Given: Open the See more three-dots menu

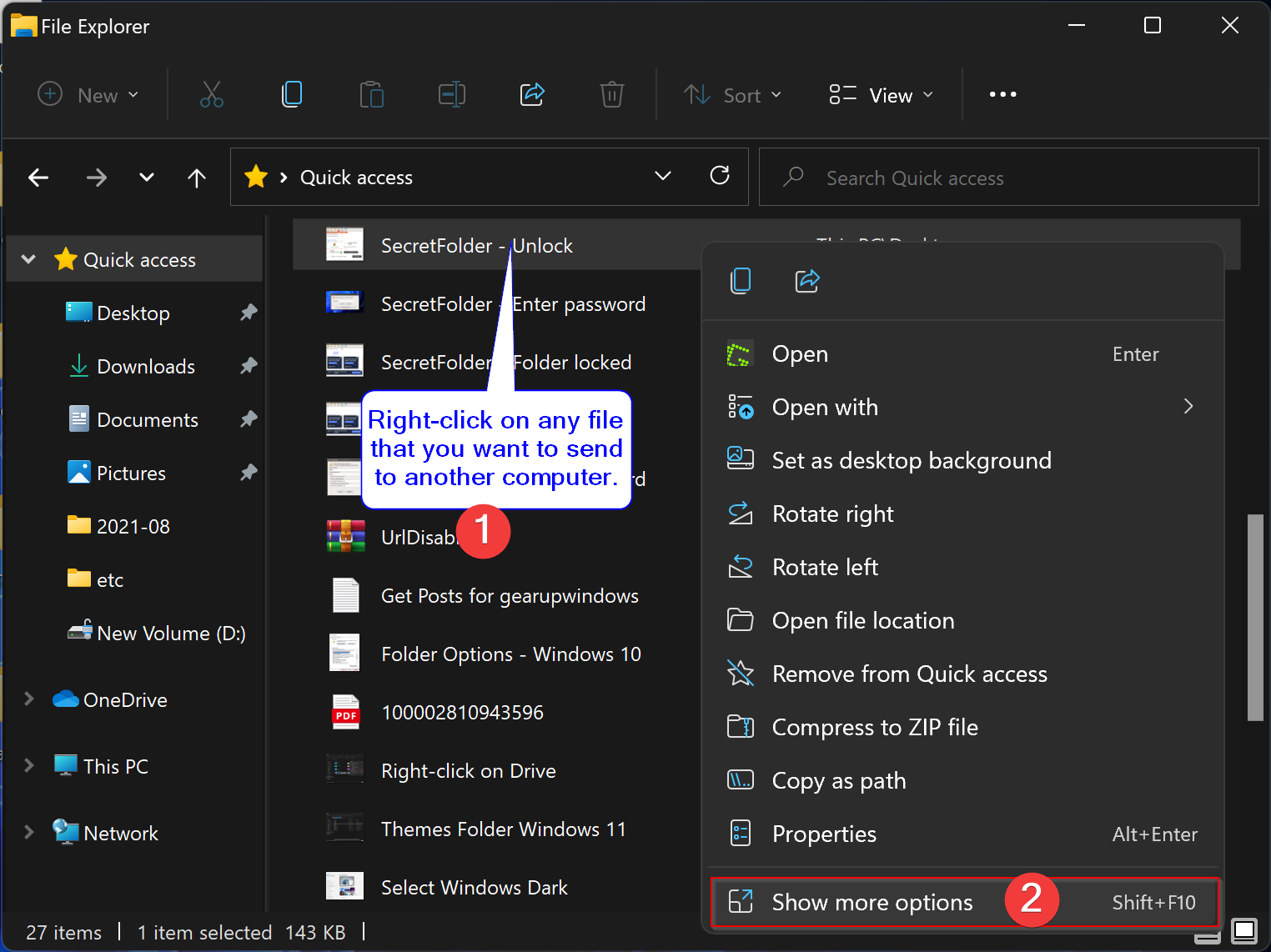Looking at the screenshot, I should [x=1002, y=94].
